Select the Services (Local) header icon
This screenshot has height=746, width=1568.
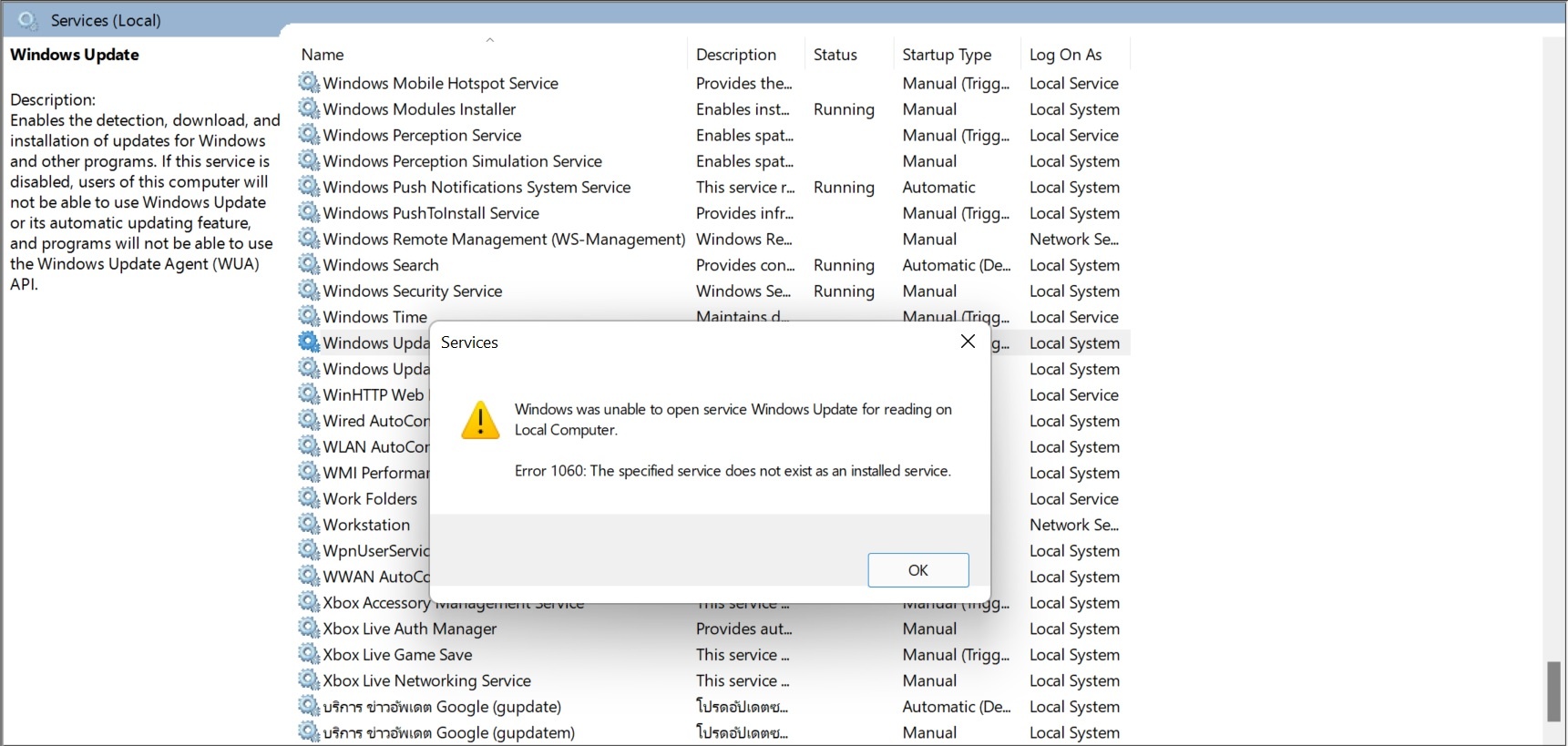pyautogui.click(x=28, y=20)
